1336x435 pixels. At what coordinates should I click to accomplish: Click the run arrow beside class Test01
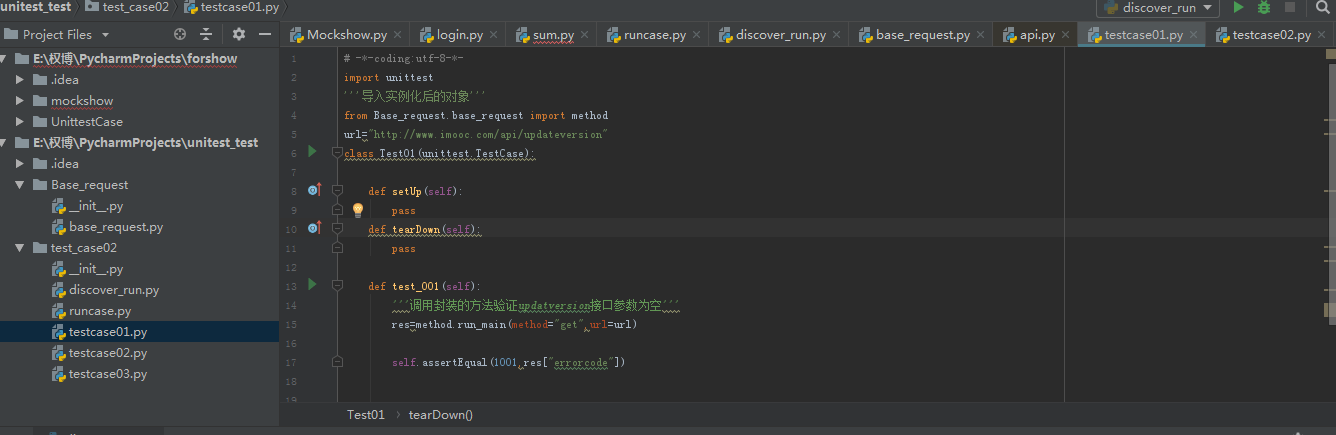coord(312,151)
